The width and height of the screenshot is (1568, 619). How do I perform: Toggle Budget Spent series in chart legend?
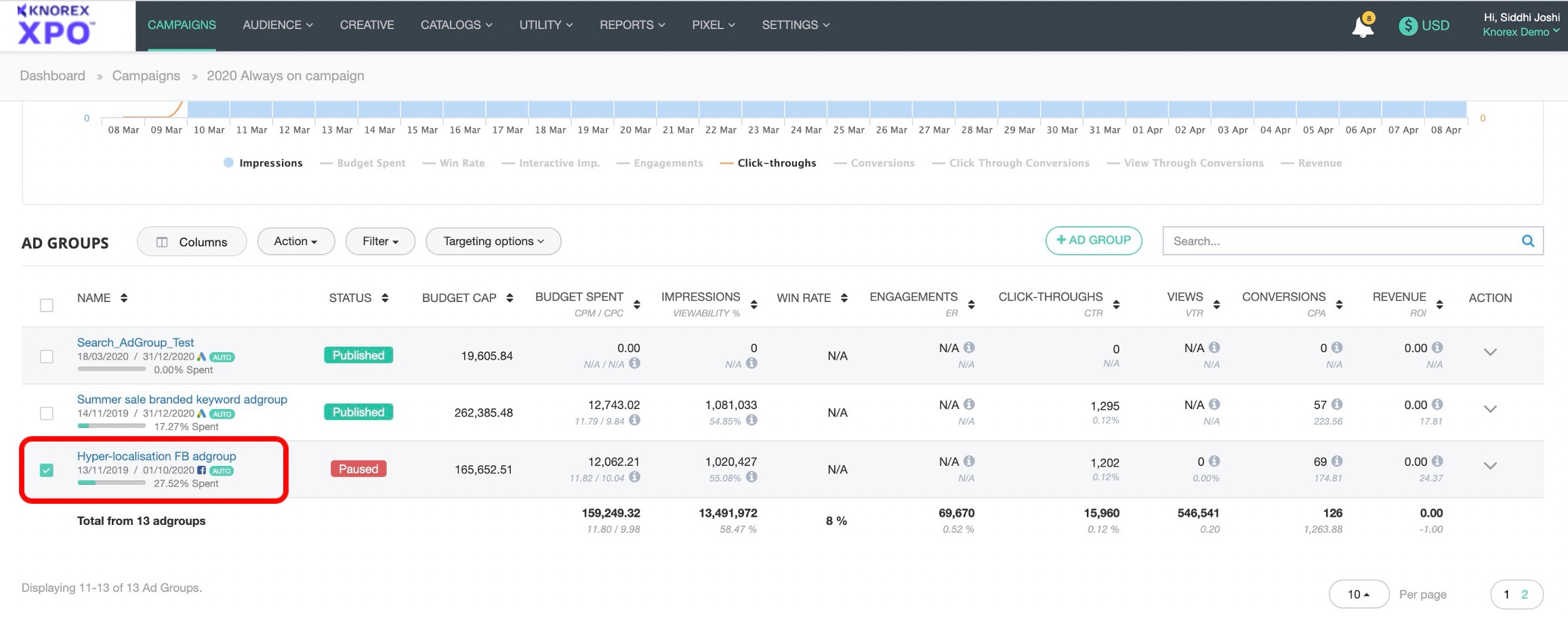(x=363, y=163)
